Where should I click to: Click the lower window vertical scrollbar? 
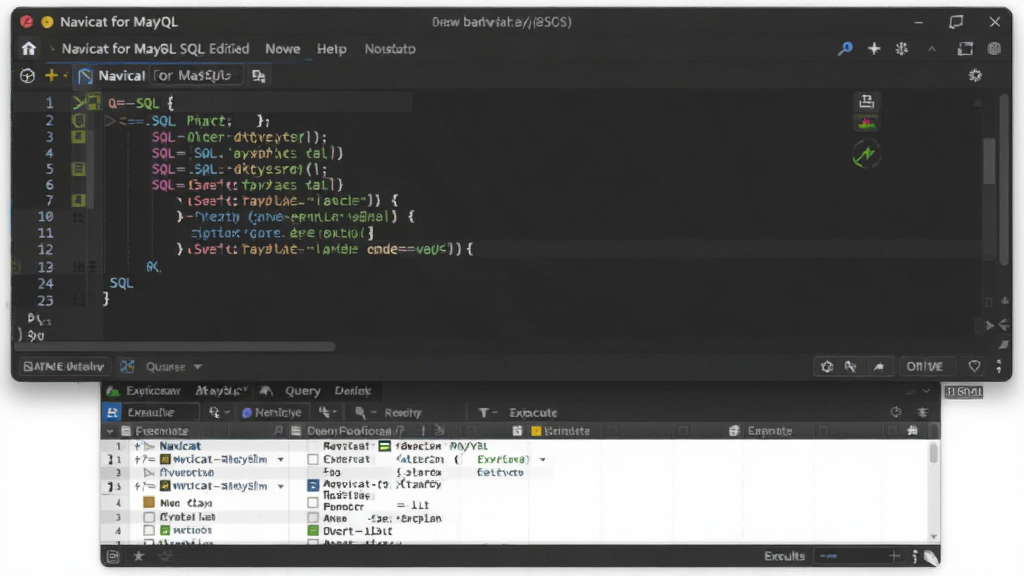coord(933,453)
